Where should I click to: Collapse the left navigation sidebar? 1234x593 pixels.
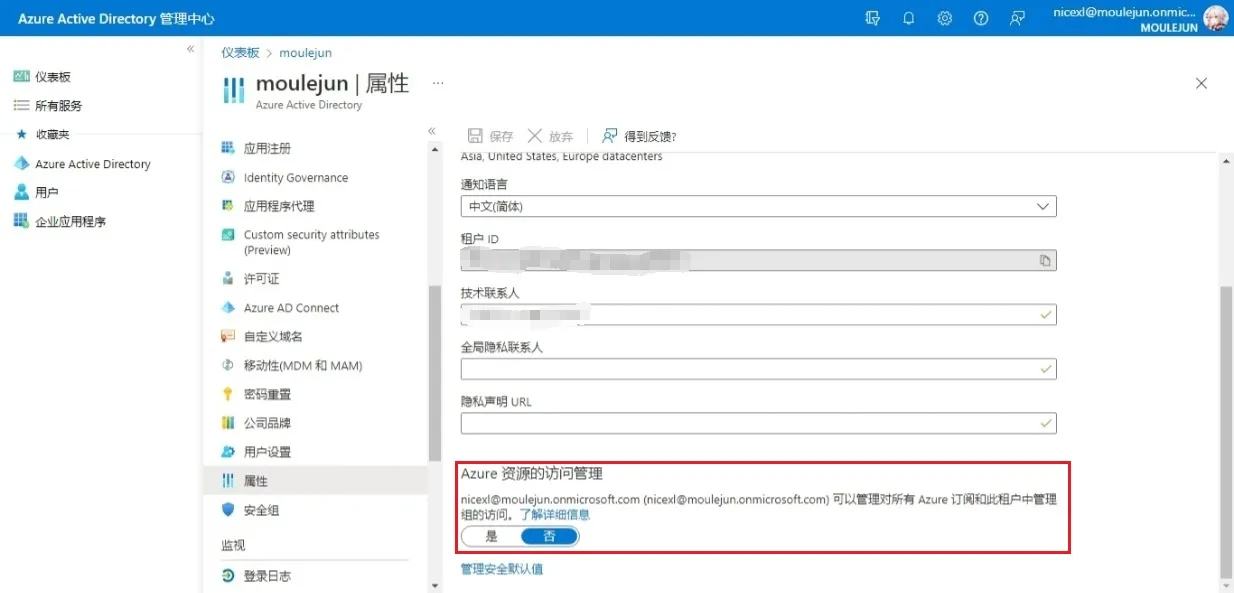190,49
